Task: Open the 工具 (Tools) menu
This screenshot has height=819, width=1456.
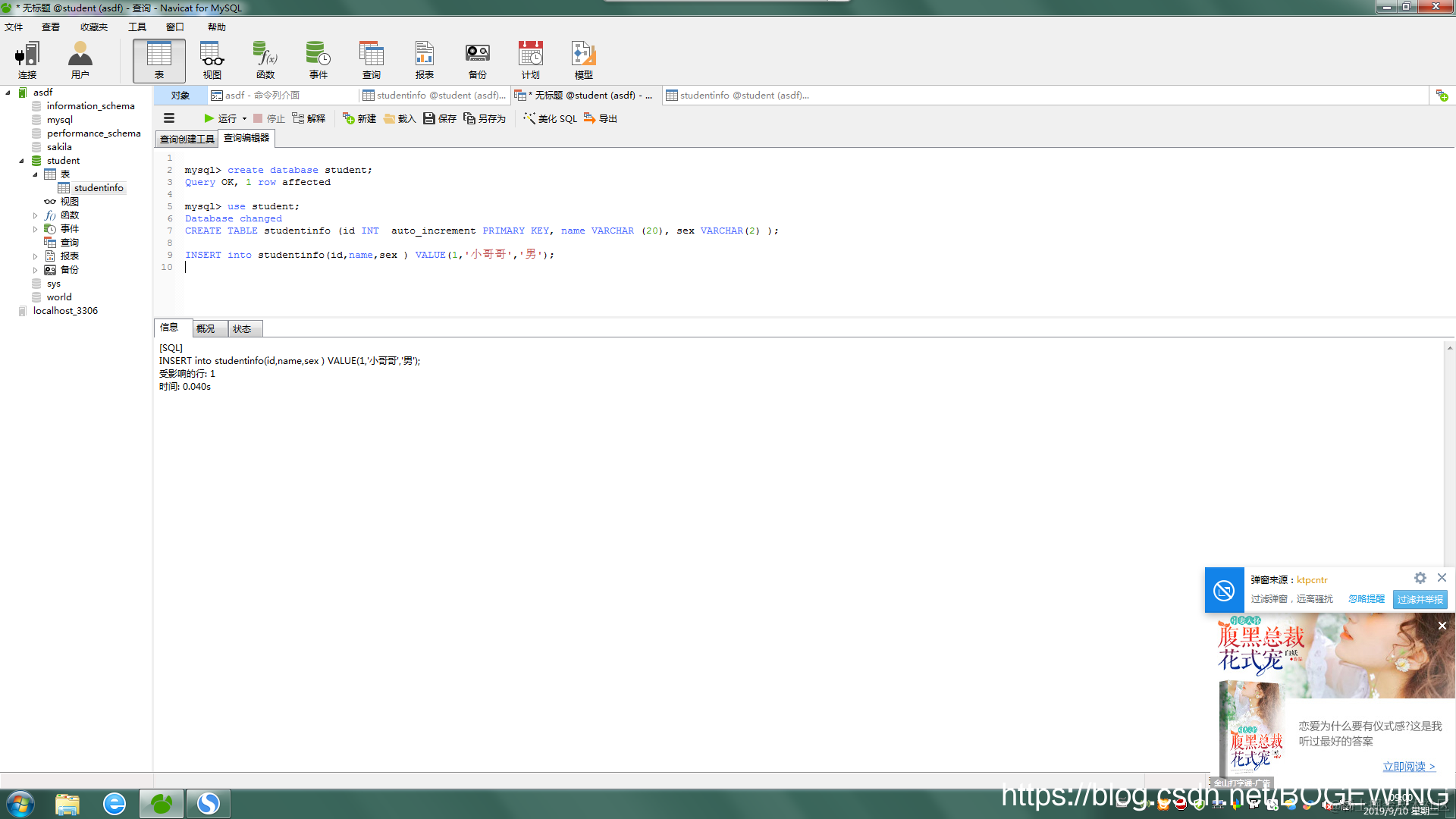Action: (x=136, y=27)
